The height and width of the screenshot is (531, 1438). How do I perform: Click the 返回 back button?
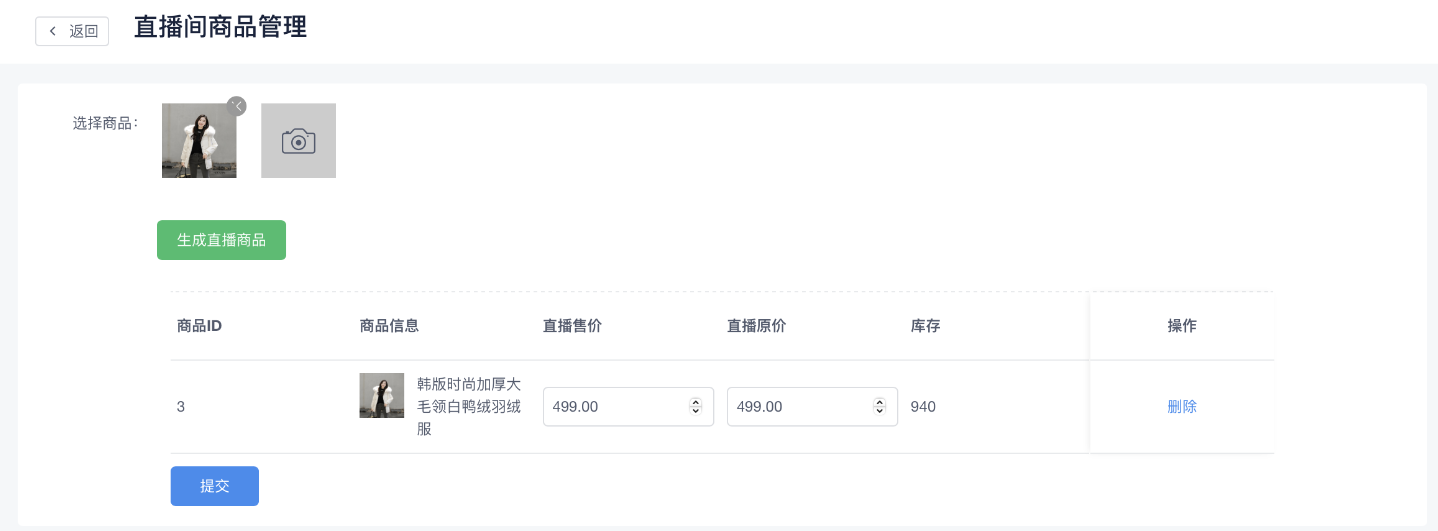point(72,31)
